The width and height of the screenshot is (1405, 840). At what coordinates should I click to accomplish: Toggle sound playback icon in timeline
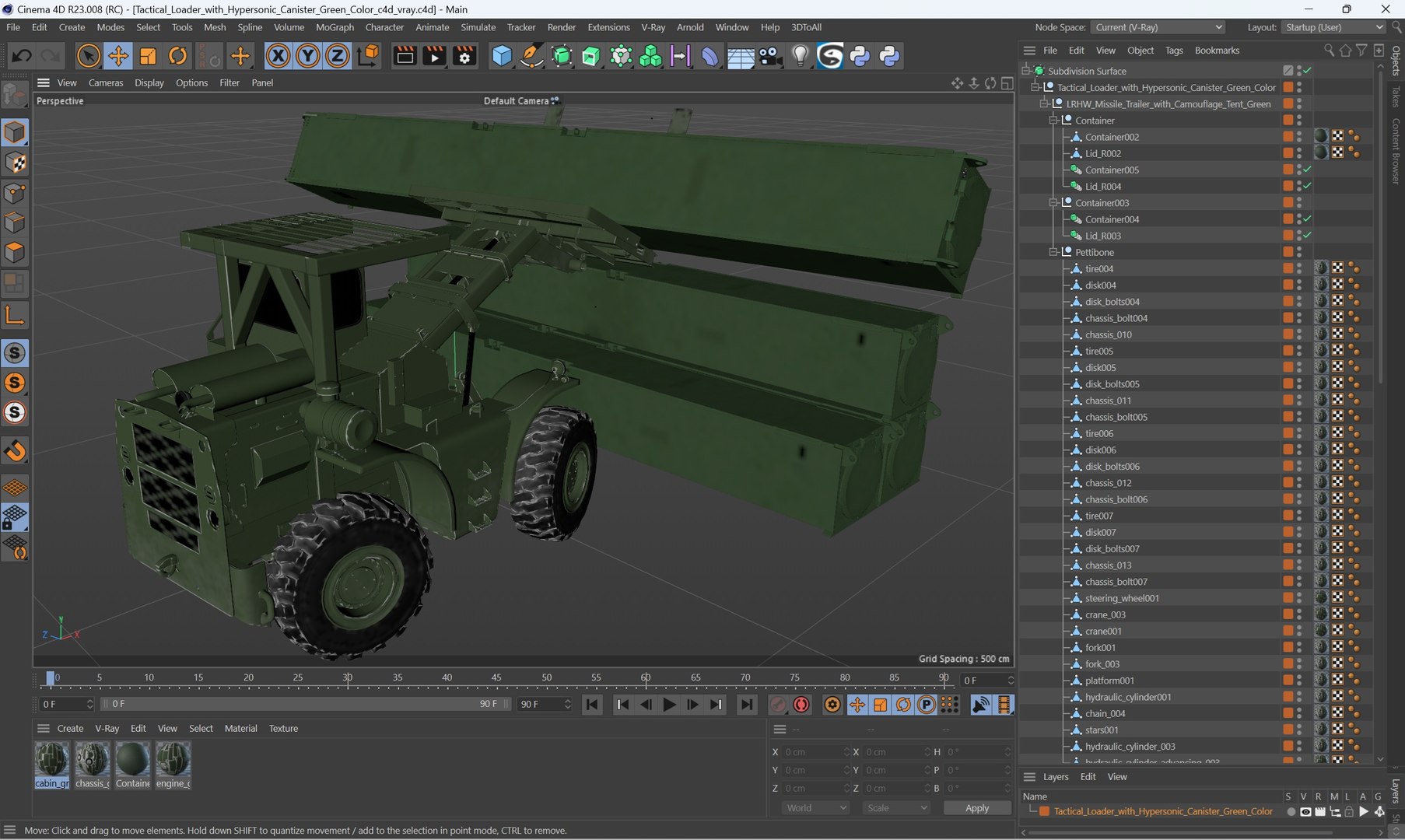click(980, 705)
